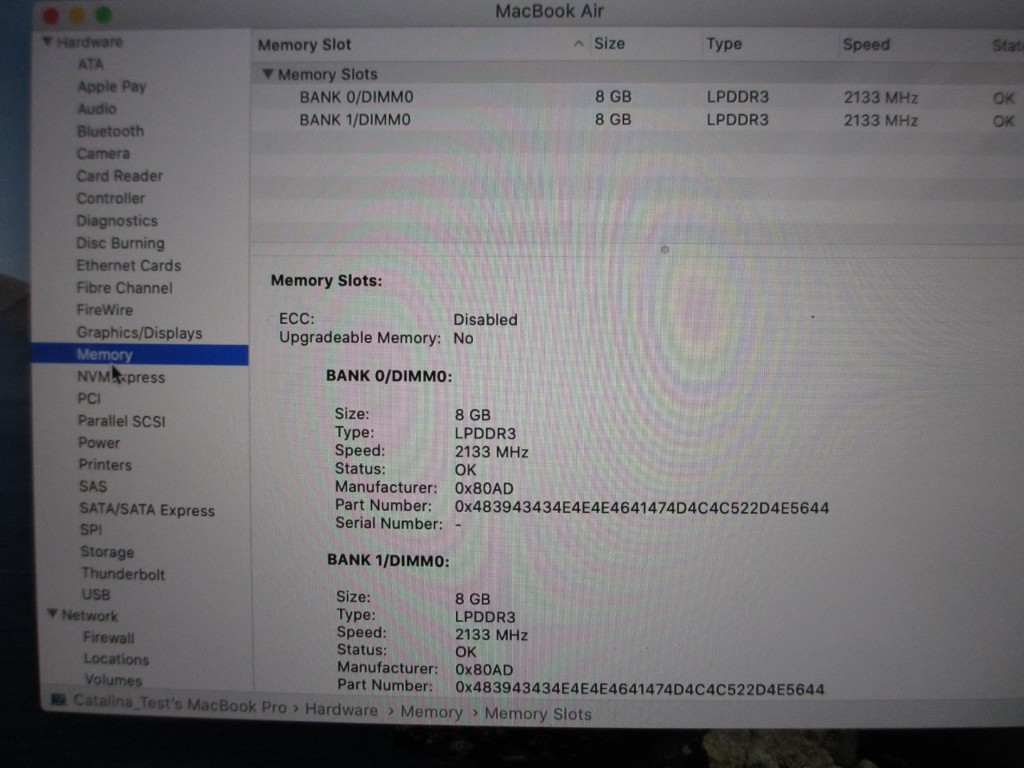
Task: Click the ECC Disabled value
Action: pyautogui.click(x=485, y=319)
